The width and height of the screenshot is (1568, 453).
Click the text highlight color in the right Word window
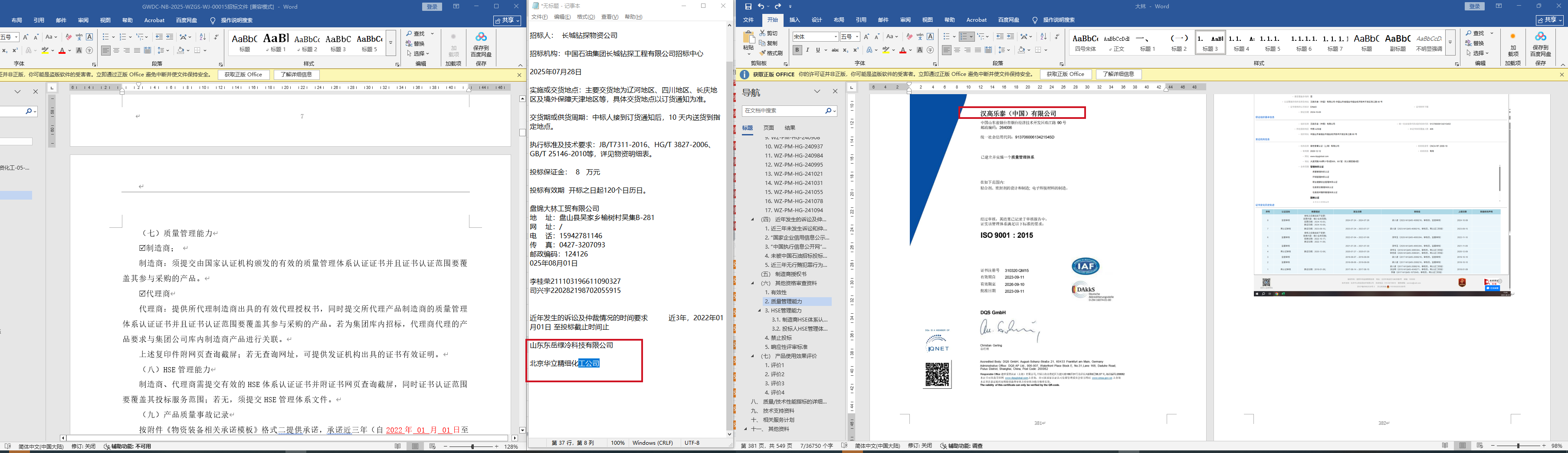click(886, 50)
